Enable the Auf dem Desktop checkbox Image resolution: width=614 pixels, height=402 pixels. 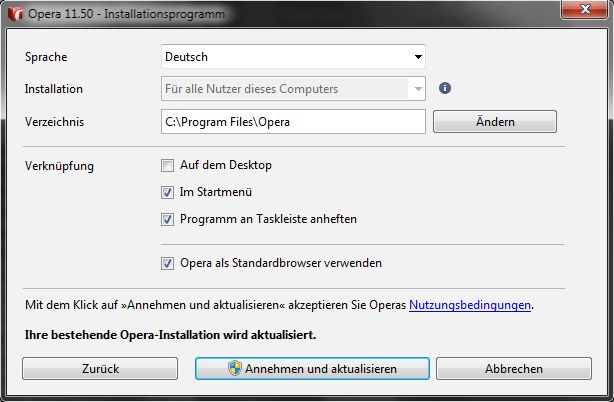click(x=167, y=166)
